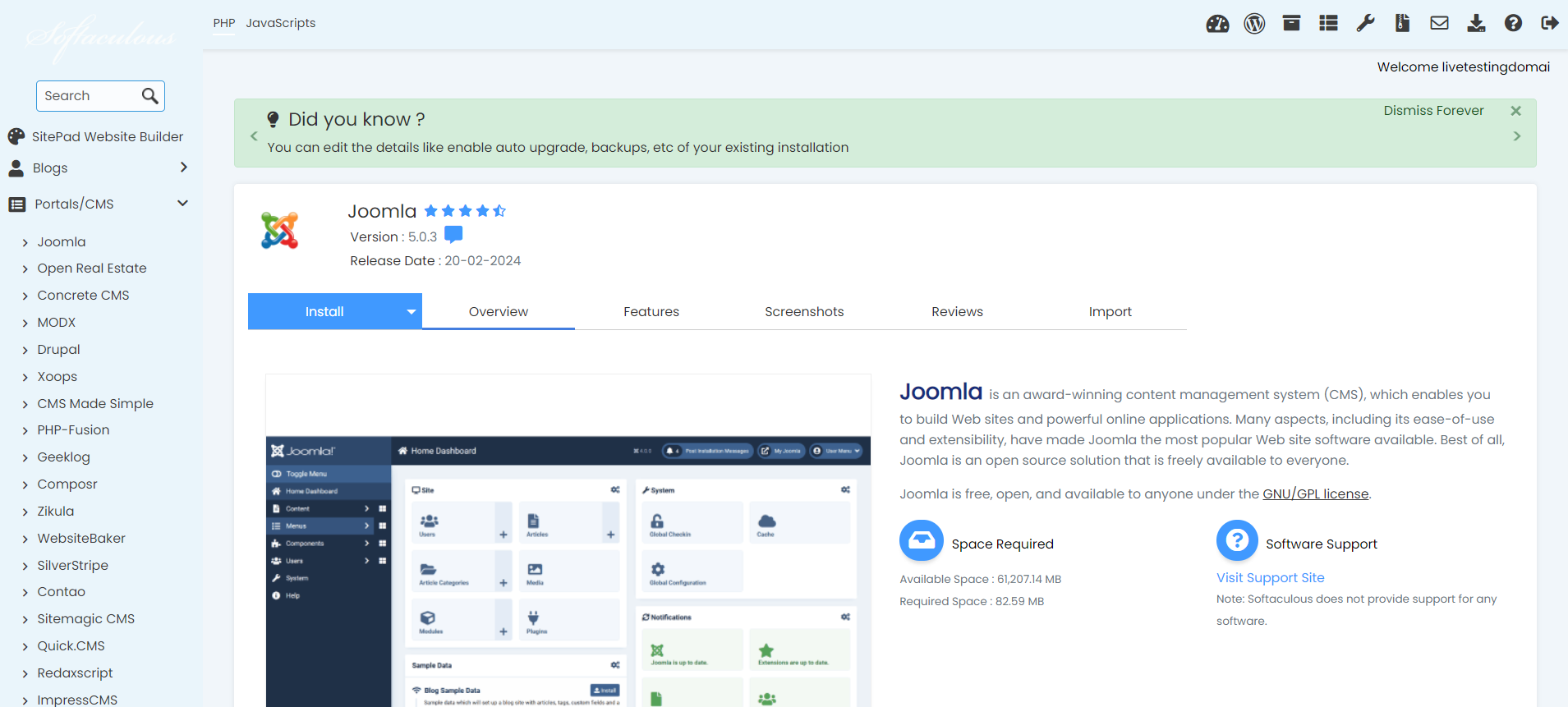Viewport: 1568px width, 707px height.
Task: Switch to the Overview tab
Action: point(499,312)
